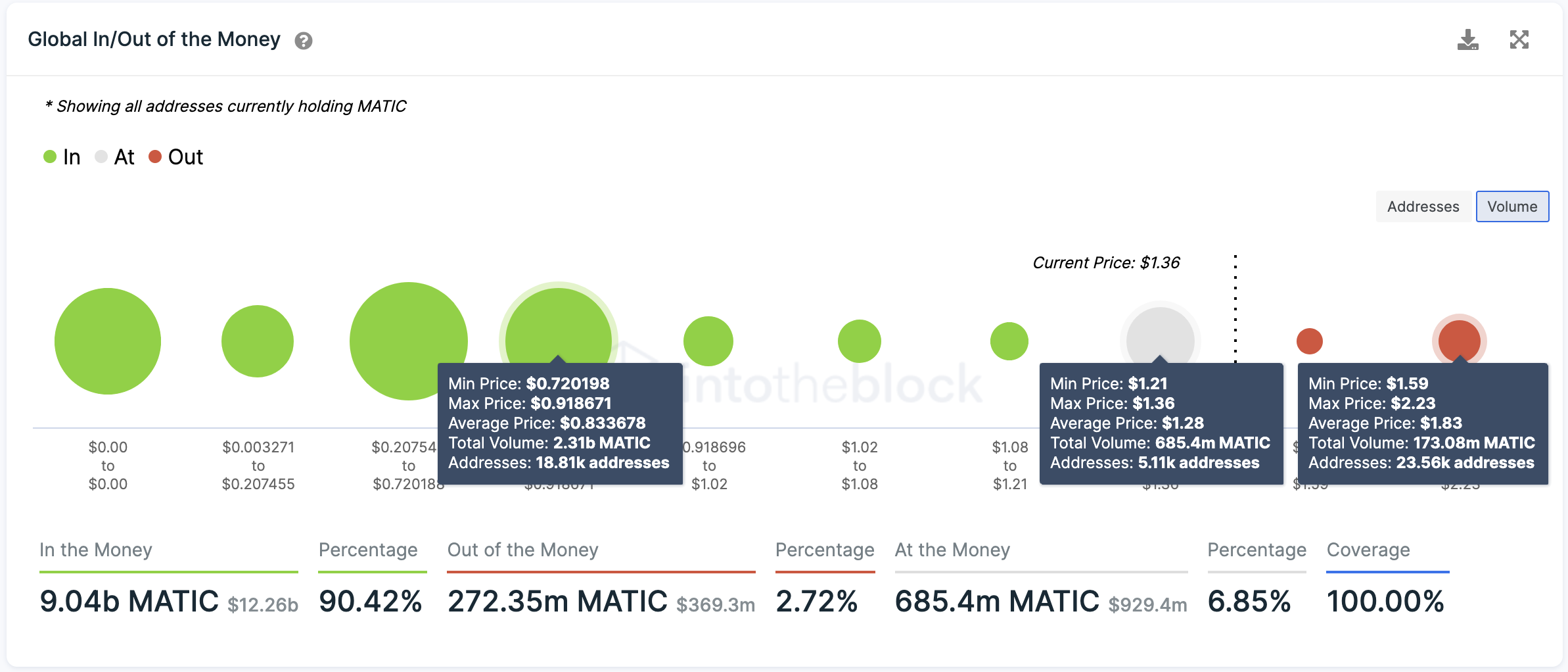Select the $0.00 to $0.00 bubble
Image resolution: width=1568 pixels, height=672 pixels.
(108, 341)
